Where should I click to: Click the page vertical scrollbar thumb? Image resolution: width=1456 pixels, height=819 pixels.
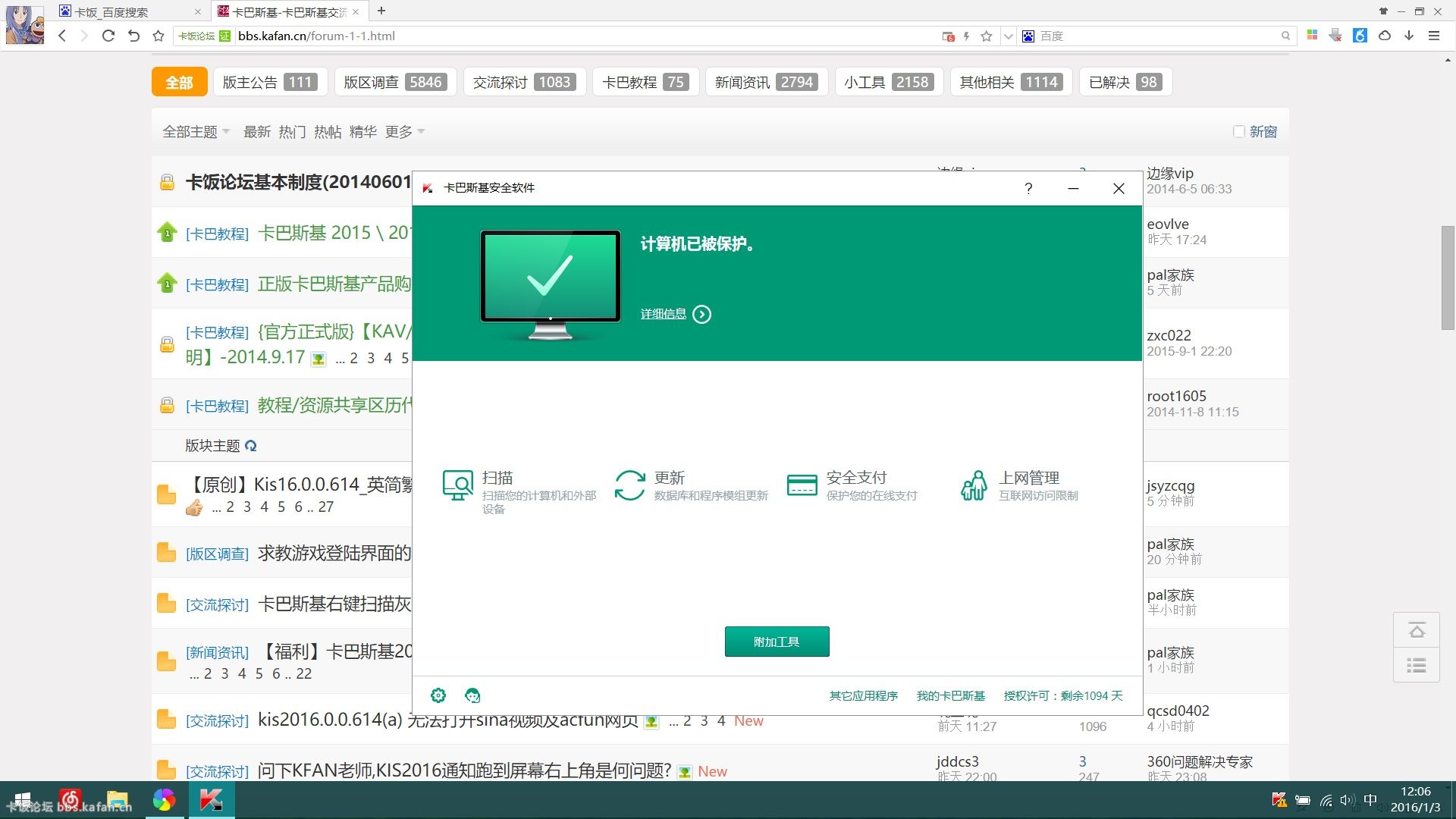tap(1448, 278)
